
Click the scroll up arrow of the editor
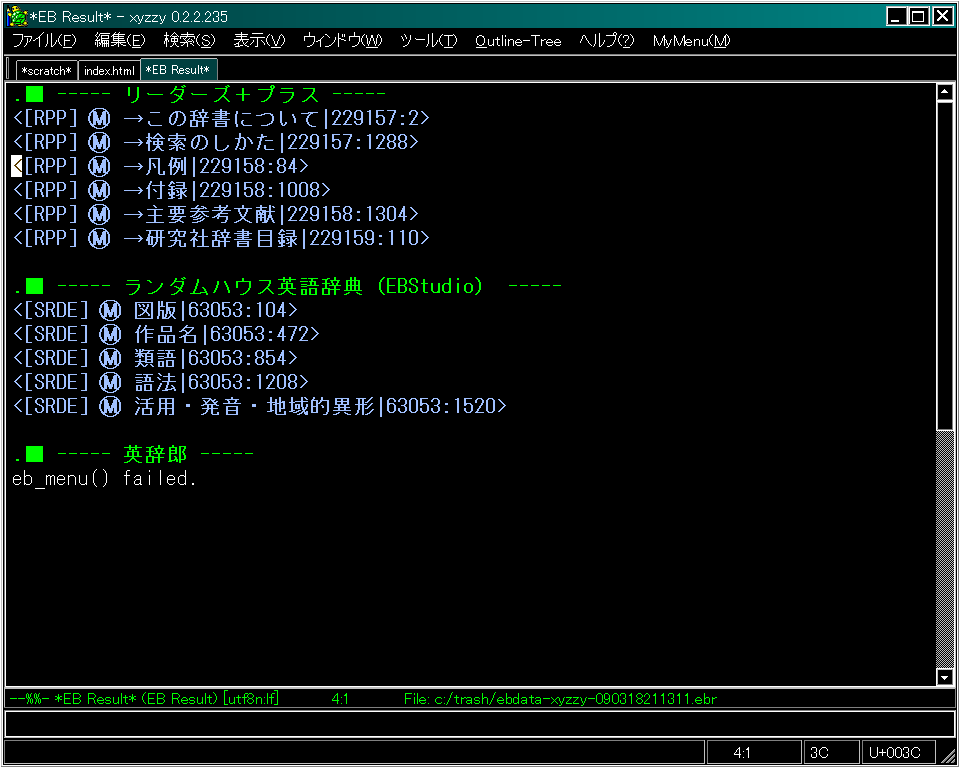[945, 92]
